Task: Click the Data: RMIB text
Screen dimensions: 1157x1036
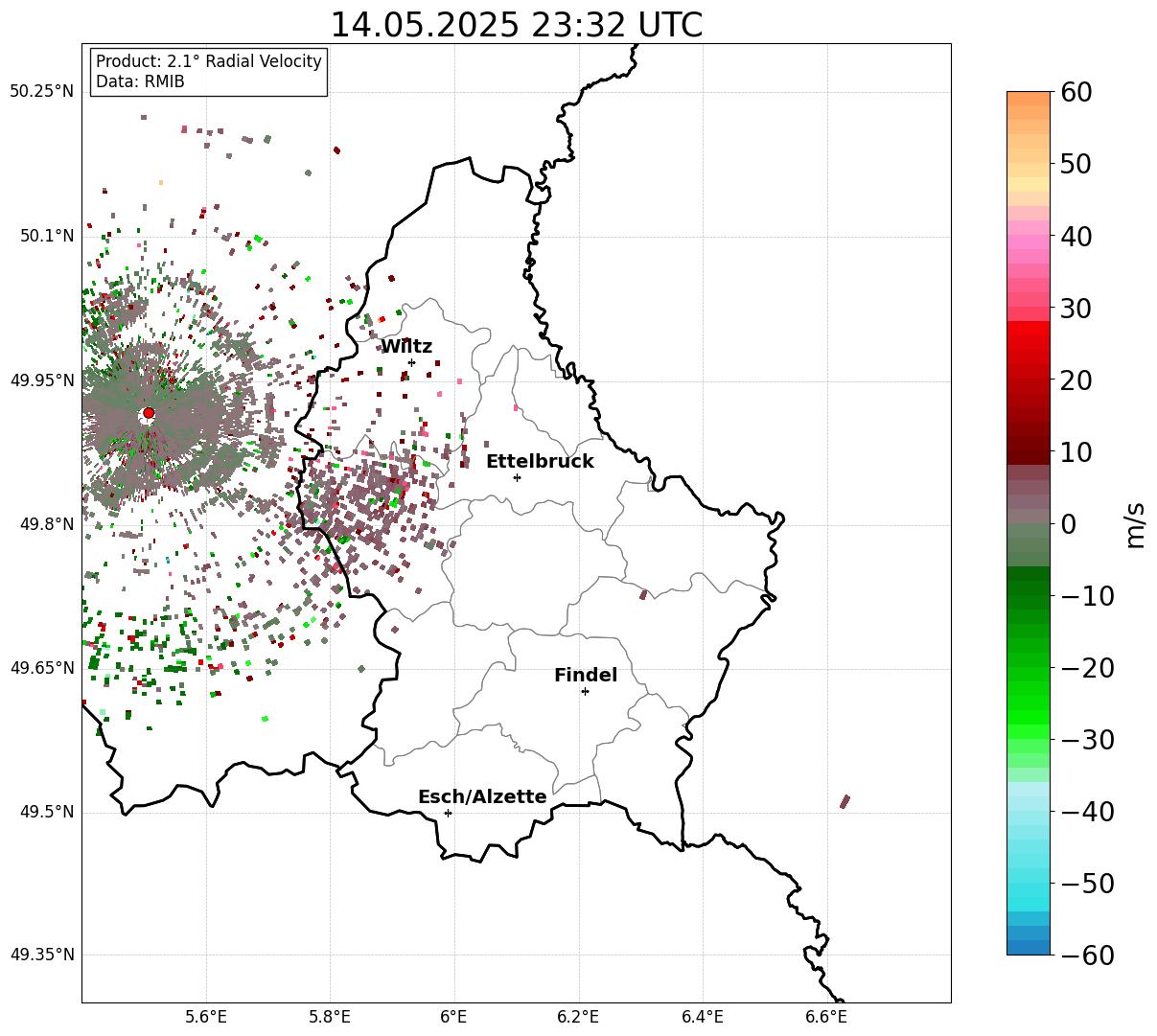Action: pos(140,81)
